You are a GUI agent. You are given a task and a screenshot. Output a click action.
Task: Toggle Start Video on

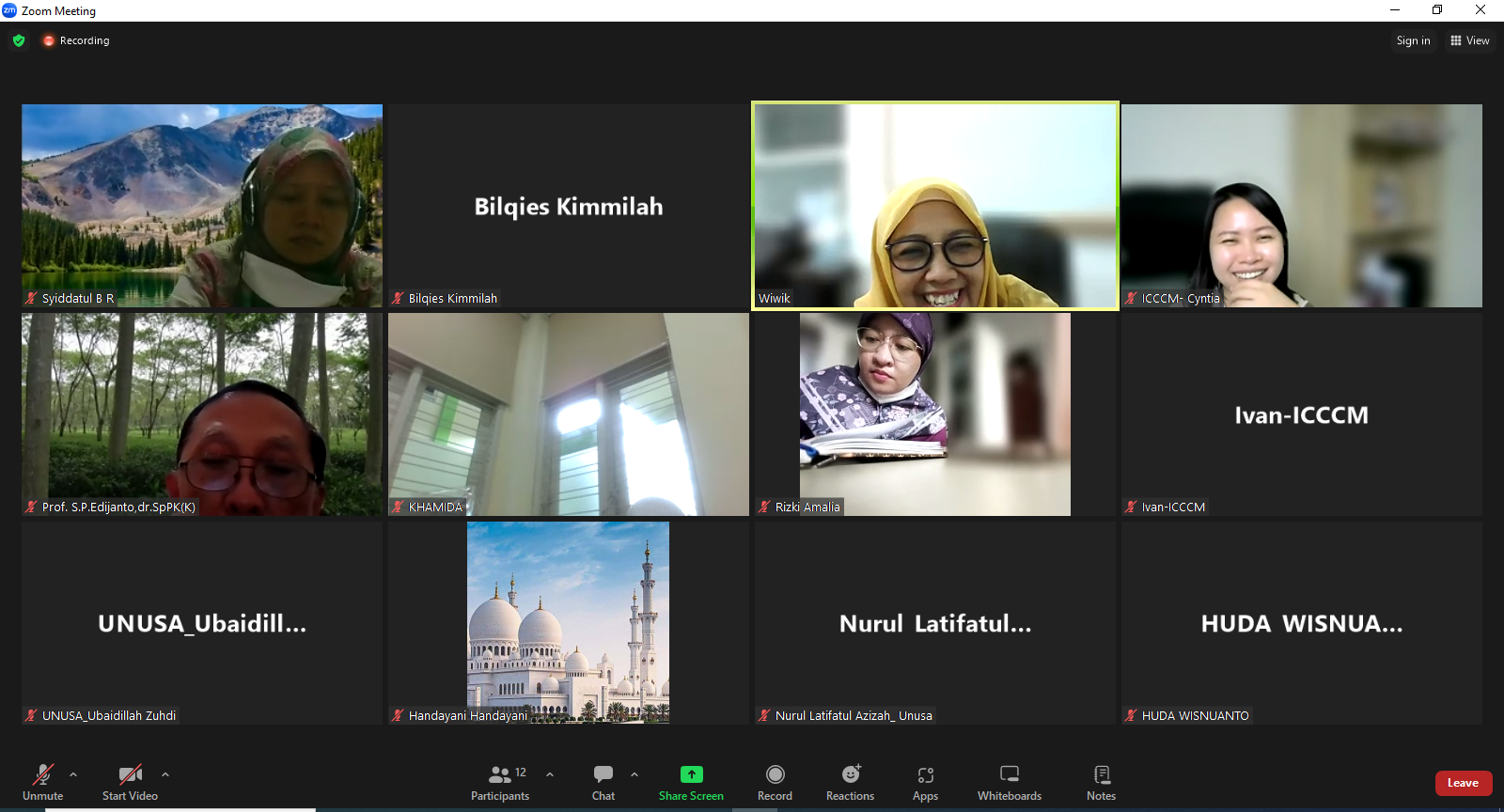click(x=130, y=782)
